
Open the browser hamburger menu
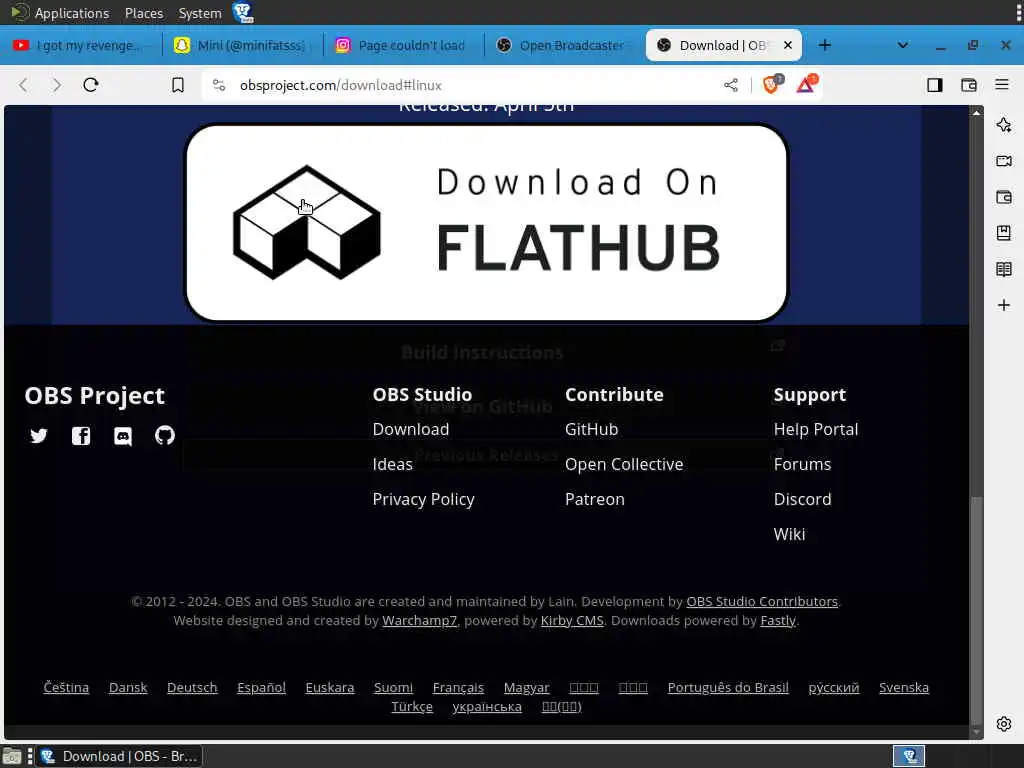click(x=1002, y=84)
